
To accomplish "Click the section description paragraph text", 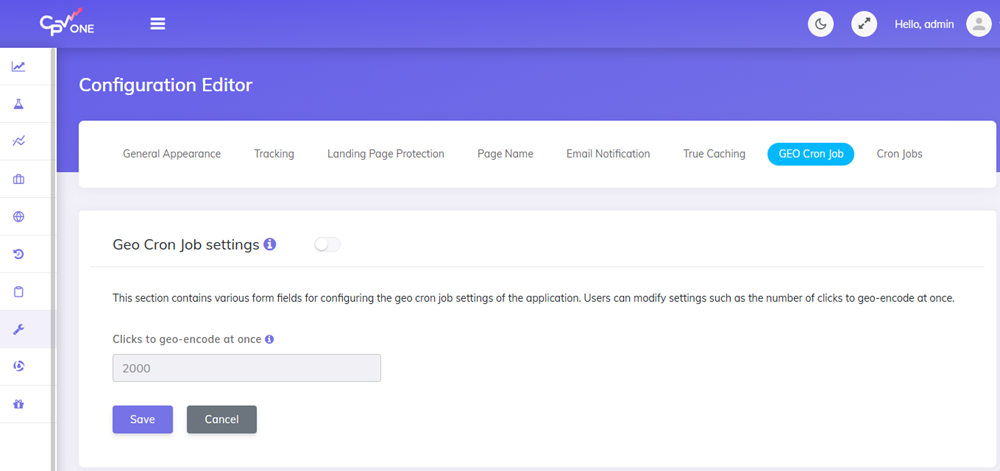I will (533, 298).
